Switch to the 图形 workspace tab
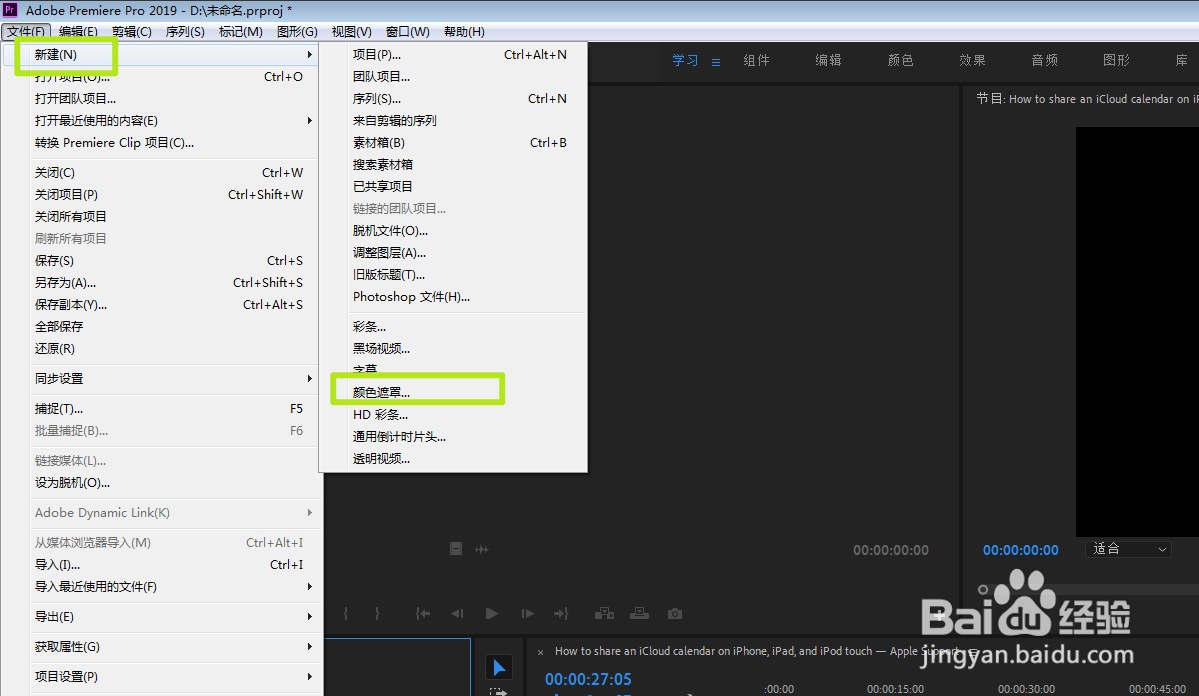The image size is (1199, 696). [1116, 60]
